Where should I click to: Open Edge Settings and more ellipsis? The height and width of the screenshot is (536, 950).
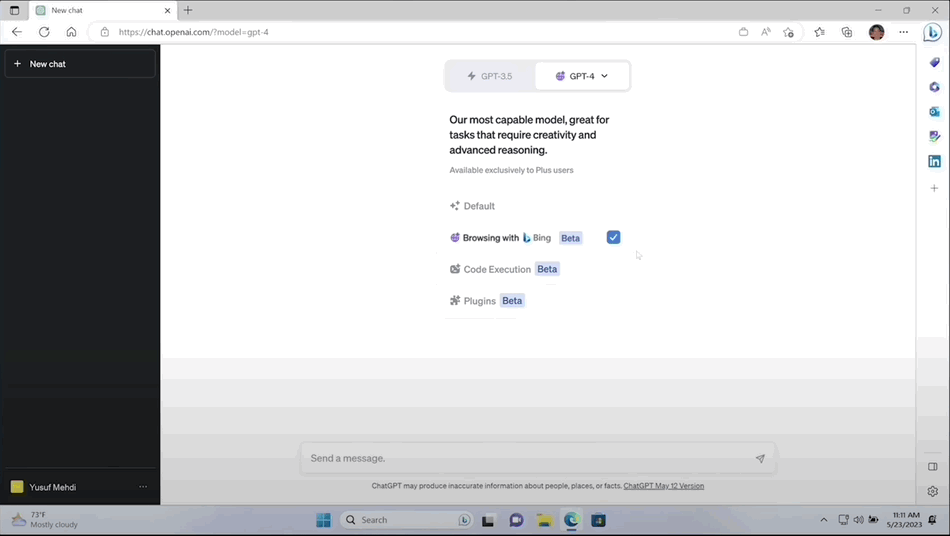[903, 32]
